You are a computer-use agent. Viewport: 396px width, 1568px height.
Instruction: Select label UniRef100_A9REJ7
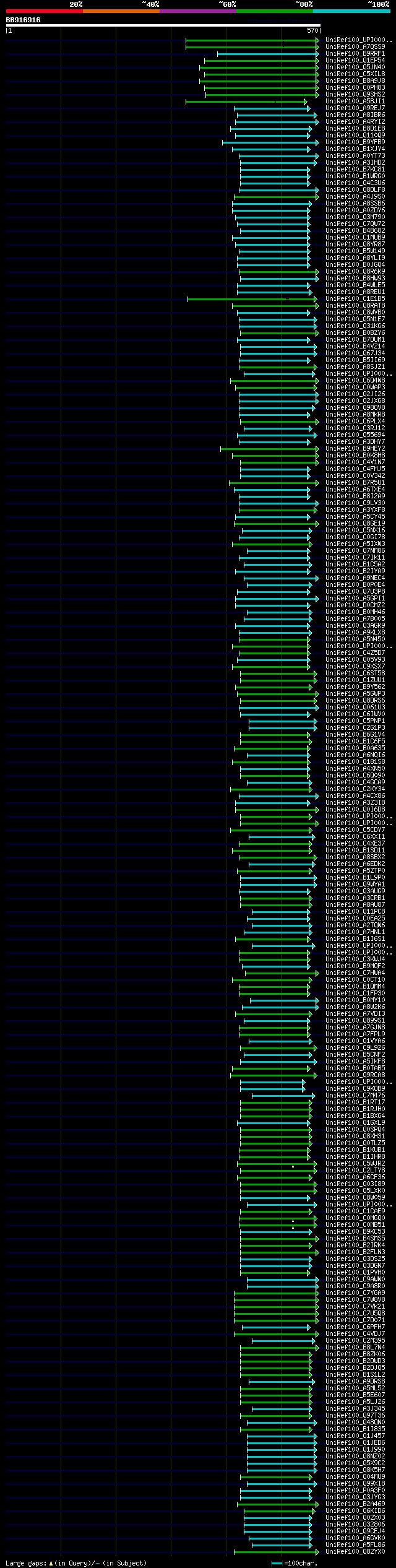pos(355,108)
